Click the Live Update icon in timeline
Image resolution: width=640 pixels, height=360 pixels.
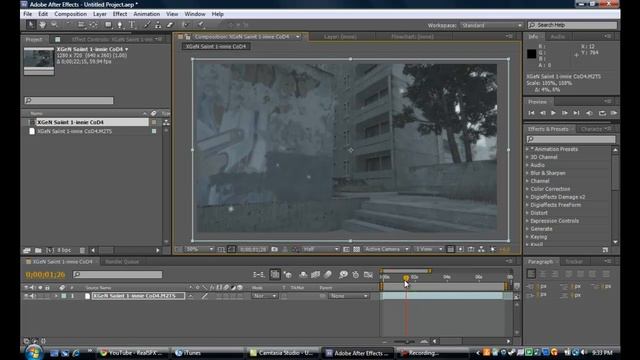275,275
